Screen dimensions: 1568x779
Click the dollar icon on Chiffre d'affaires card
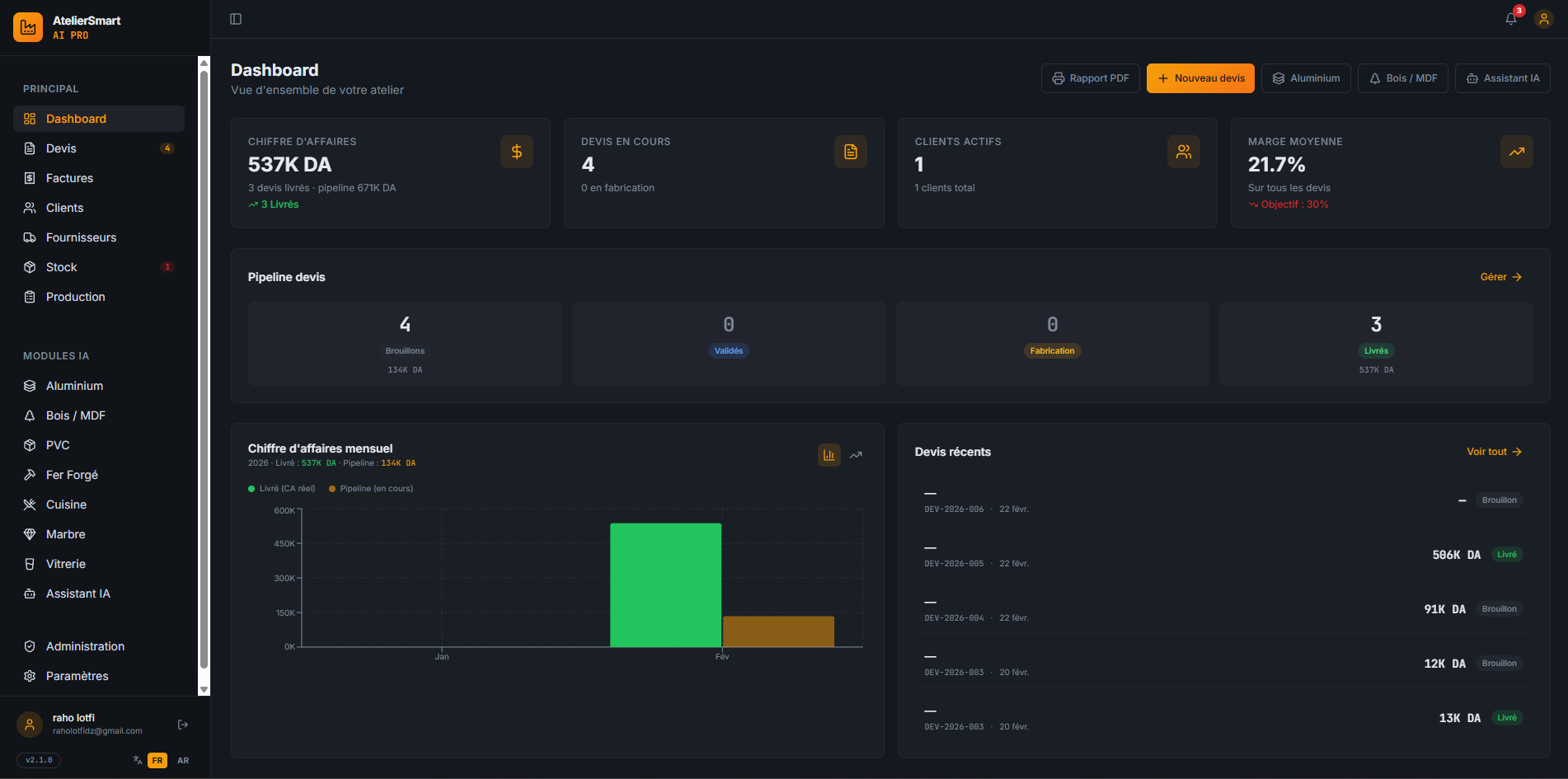517,152
